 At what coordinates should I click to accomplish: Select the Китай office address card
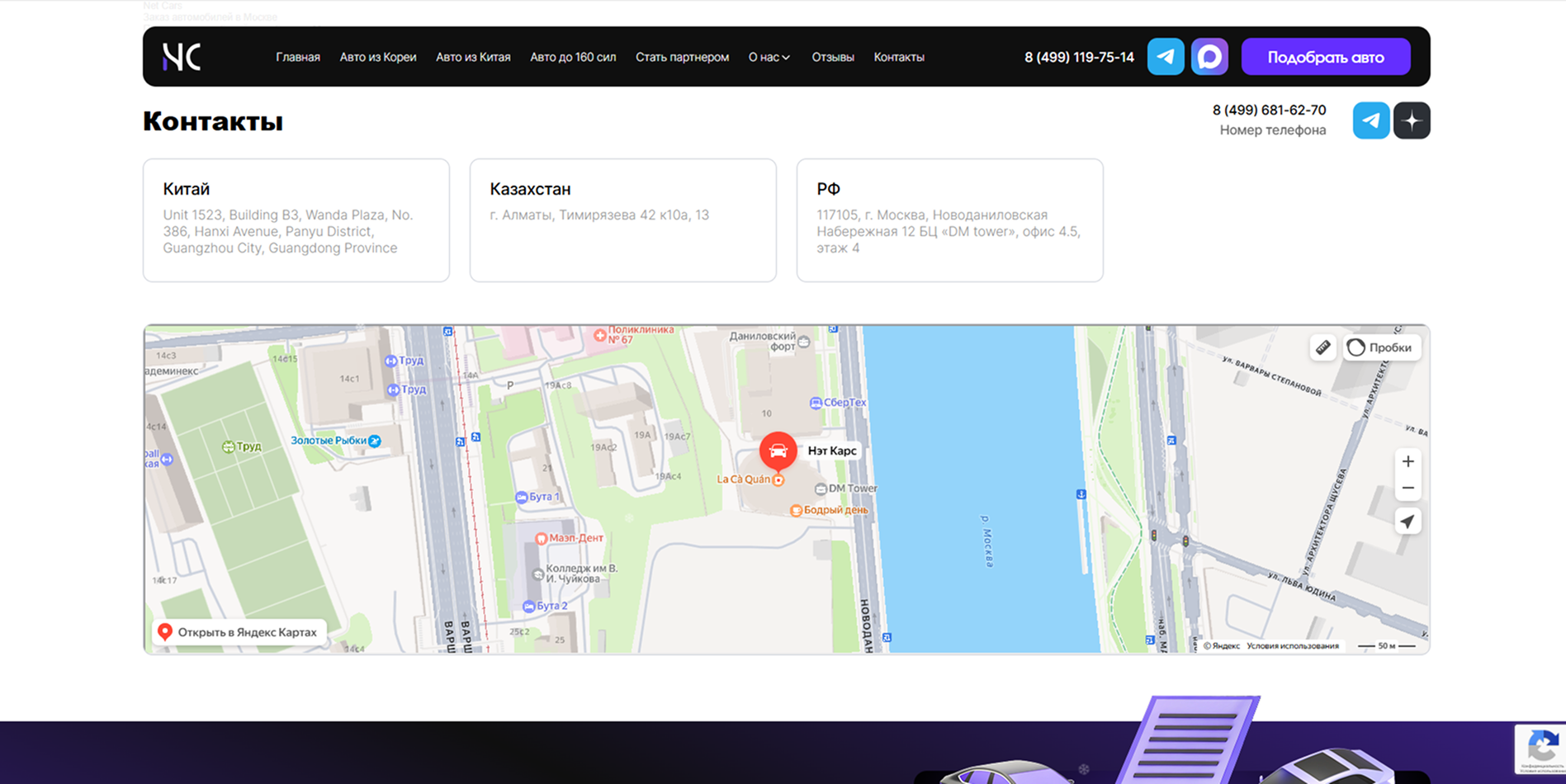(x=296, y=220)
